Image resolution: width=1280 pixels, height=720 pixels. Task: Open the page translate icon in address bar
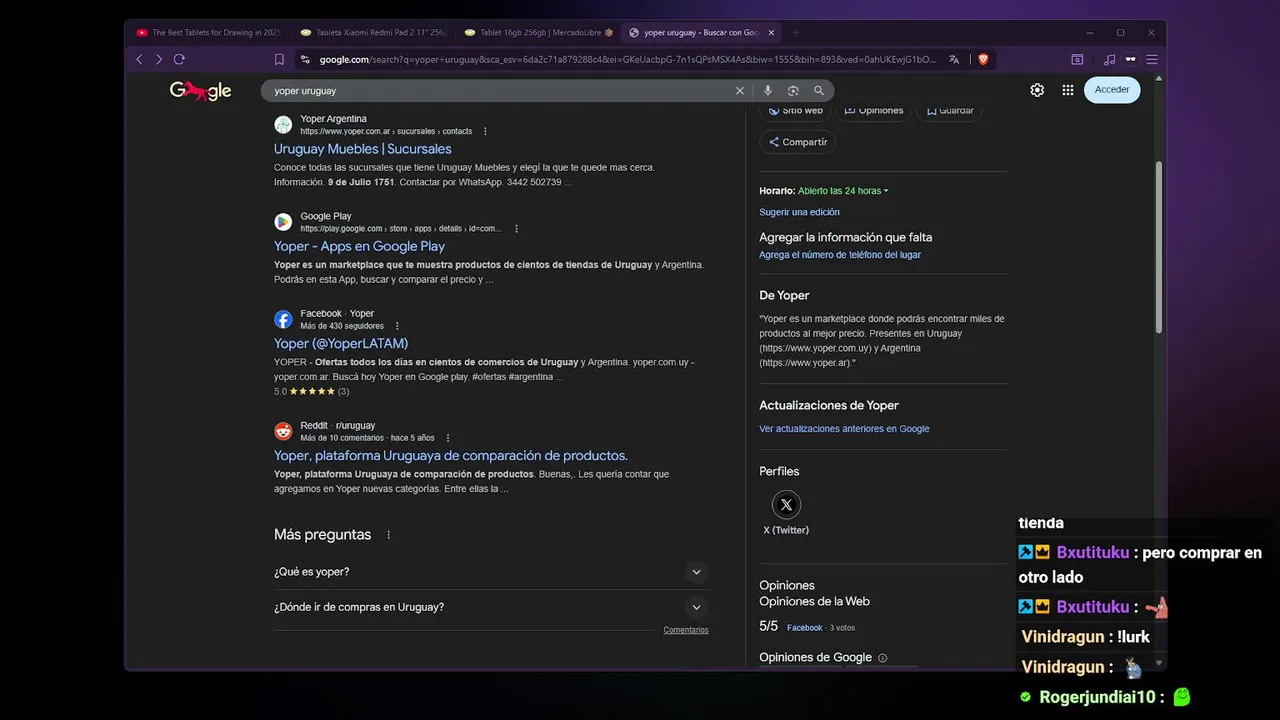(954, 60)
